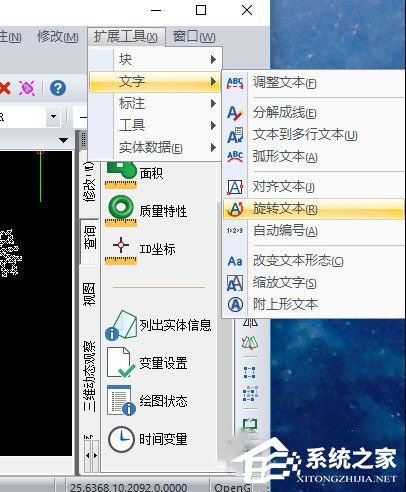Click 变量设置 label

[163, 363]
